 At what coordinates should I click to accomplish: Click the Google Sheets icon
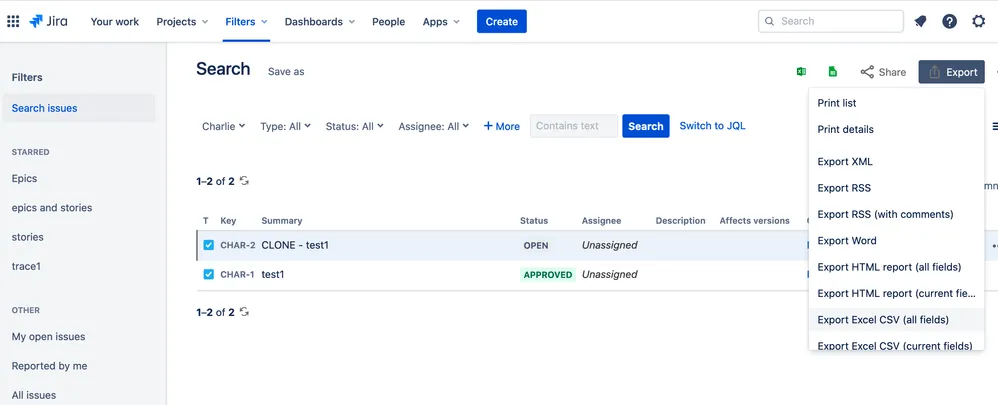pos(833,72)
